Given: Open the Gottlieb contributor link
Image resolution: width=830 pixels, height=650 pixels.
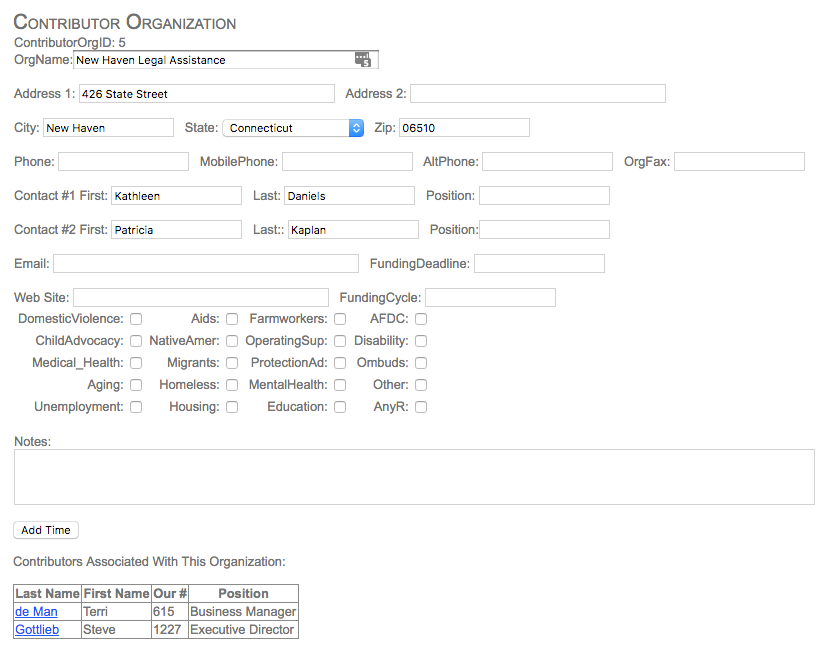Looking at the screenshot, I should [37, 630].
